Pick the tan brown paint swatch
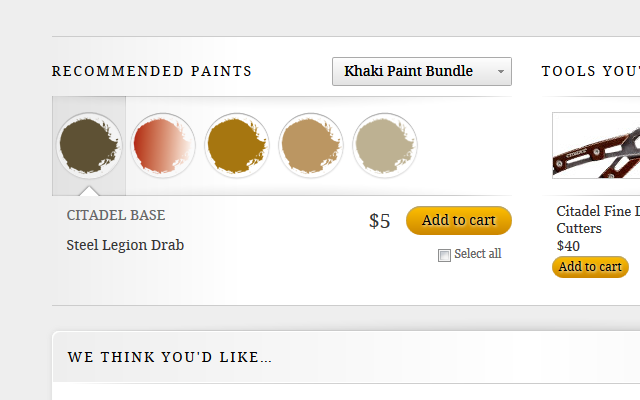Screen dimensions: 640x400 [x=311, y=145]
